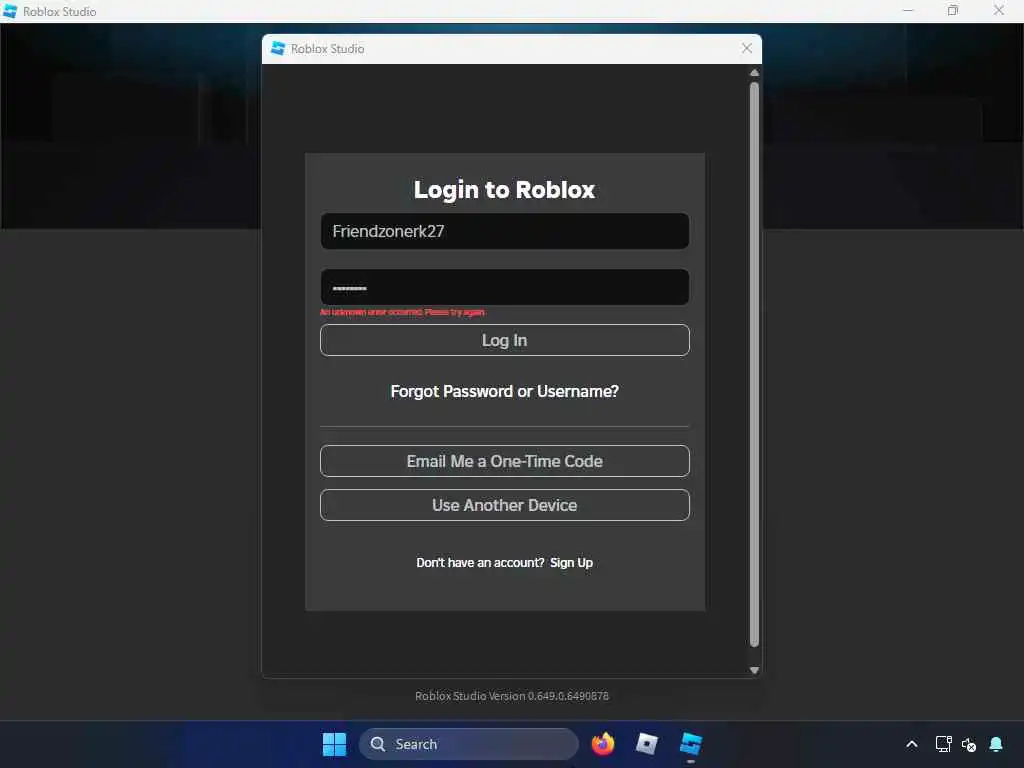Submit credentials with the Log In button
Image resolution: width=1024 pixels, height=768 pixels.
pyautogui.click(x=505, y=340)
